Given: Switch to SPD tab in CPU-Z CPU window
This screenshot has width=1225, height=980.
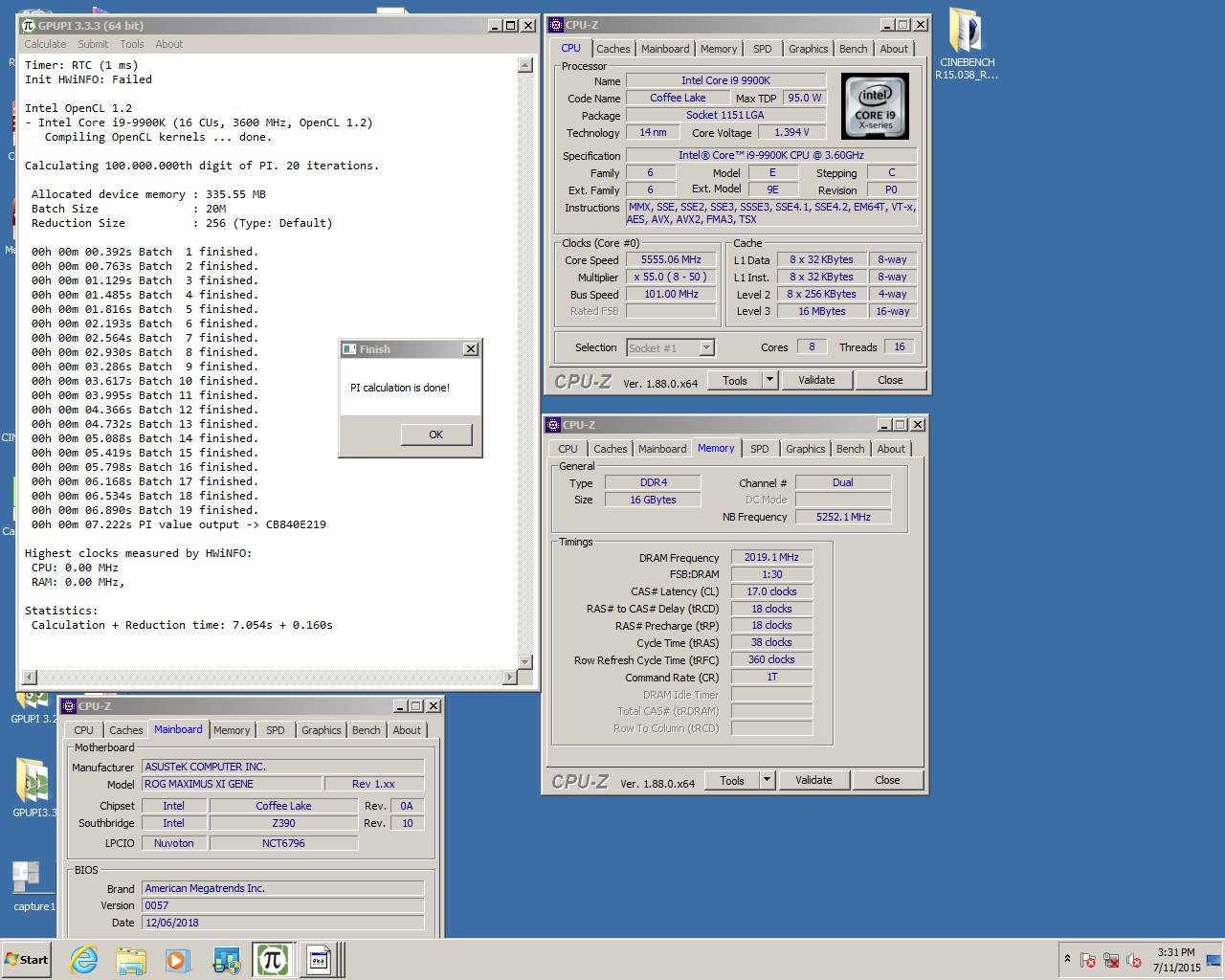Looking at the screenshot, I should (763, 49).
